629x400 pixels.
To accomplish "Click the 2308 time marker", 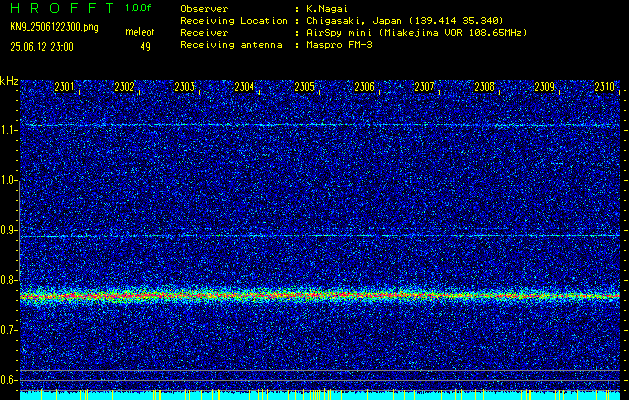I will pyautogui.click(x=485, y=87).
